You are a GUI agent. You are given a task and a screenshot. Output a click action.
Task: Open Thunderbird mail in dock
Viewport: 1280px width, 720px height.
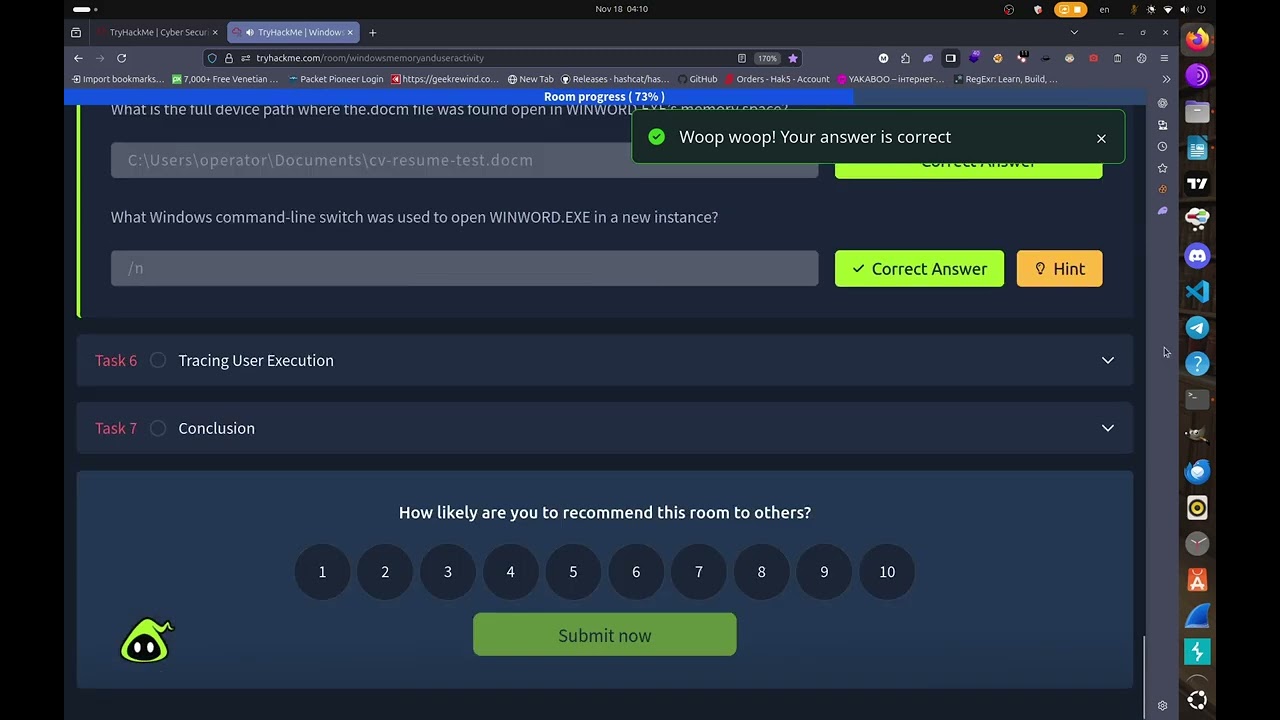(1197, 472)
